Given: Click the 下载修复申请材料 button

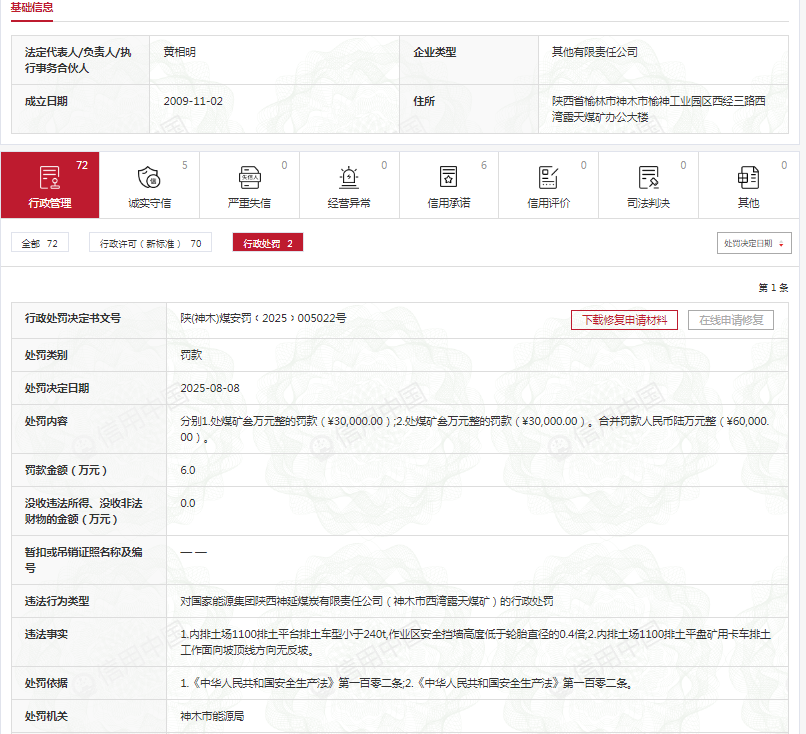Looking at the screenshot, I should click(x=625, y=320).
